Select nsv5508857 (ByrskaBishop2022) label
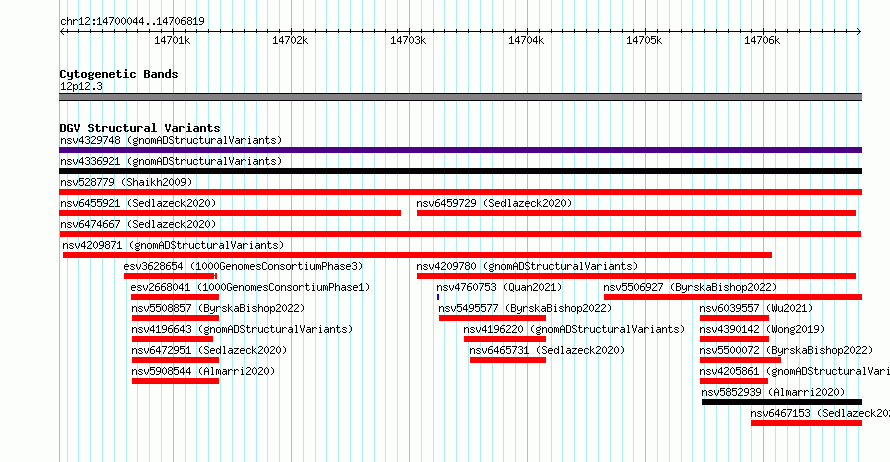The image size is (890, 462). [218, 308]
